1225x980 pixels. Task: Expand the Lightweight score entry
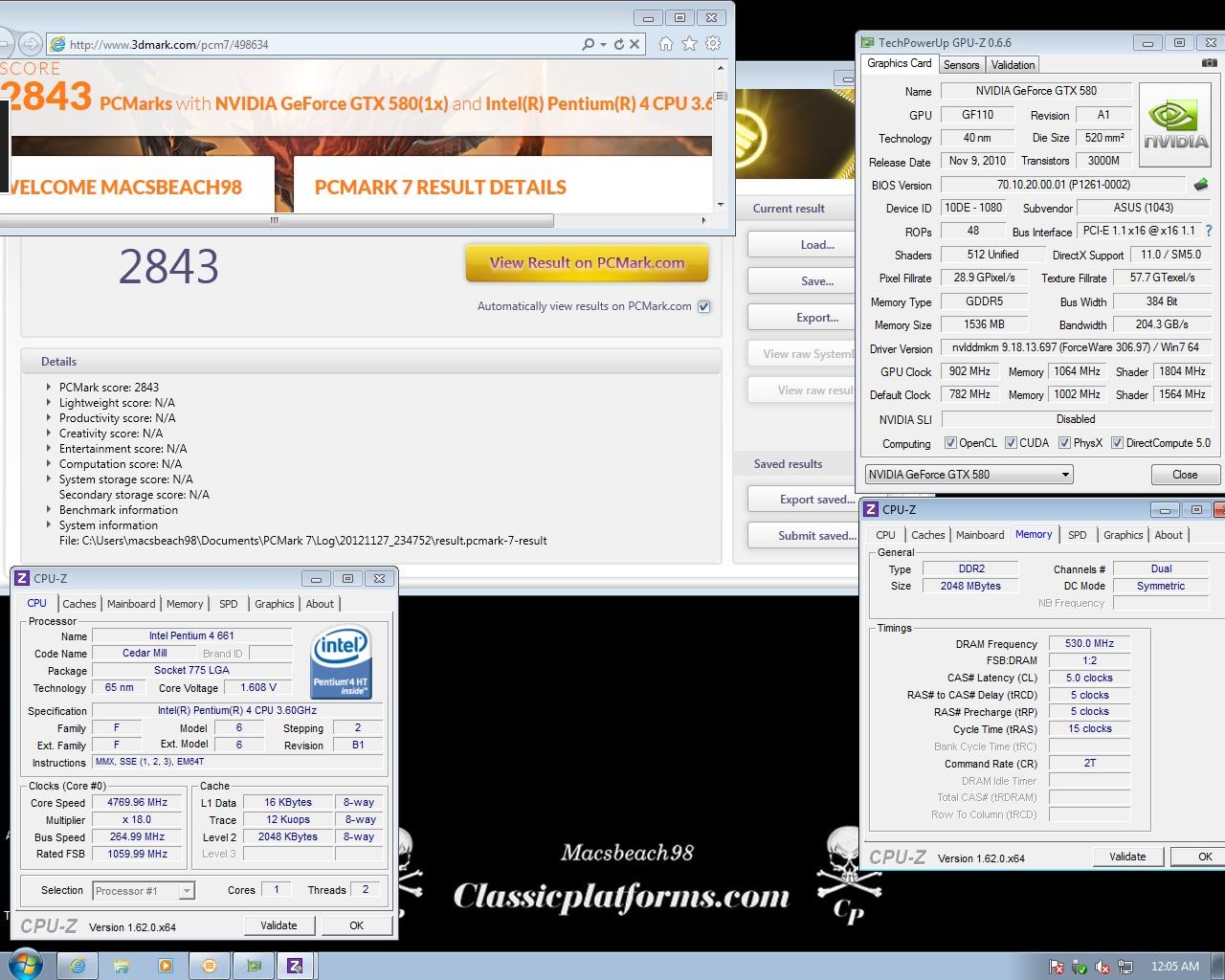pos(49,403)
